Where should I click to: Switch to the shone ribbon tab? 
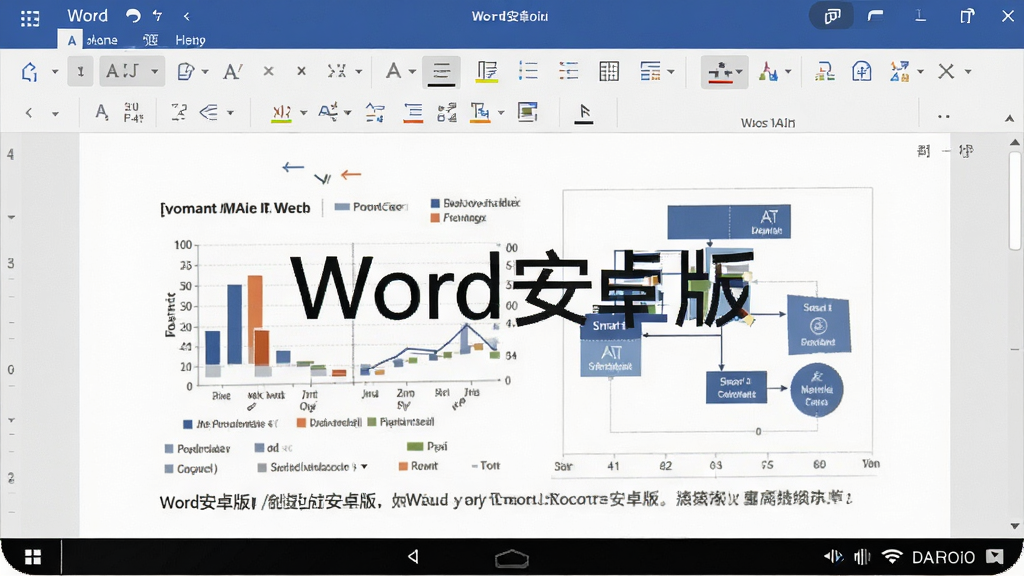pyautogui.click(x=102, y=40)
